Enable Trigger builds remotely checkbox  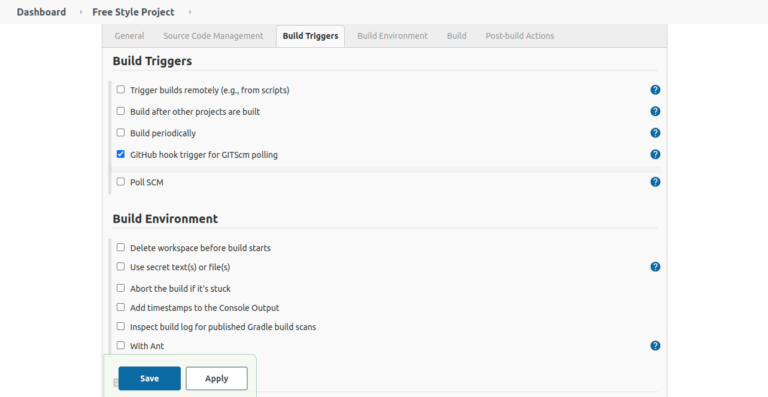tap(120, 90)
